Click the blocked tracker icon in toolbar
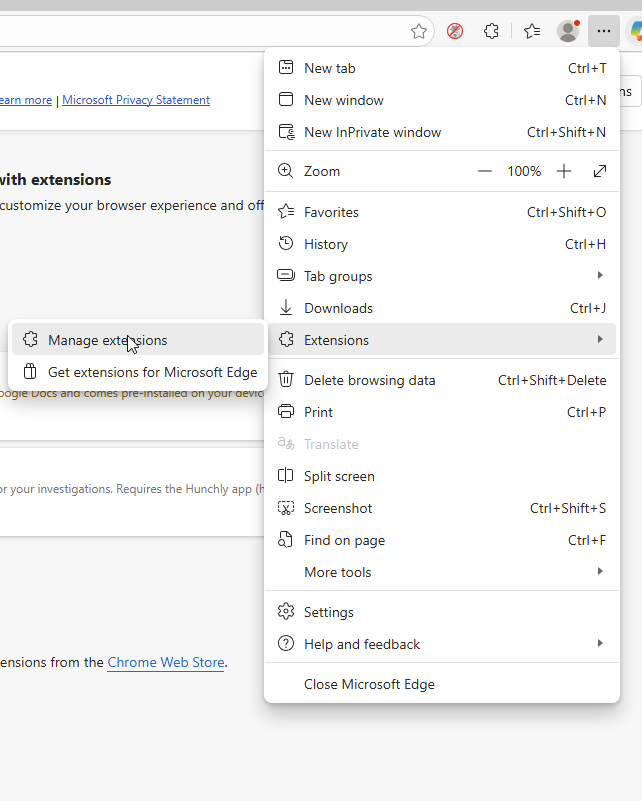The image size is (642, 801). pyautogui.click(x=455, y=31)
